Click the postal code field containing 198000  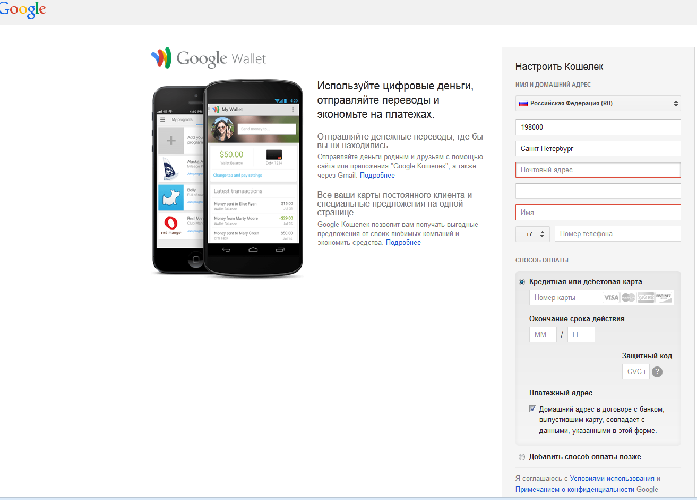[598, 127]
